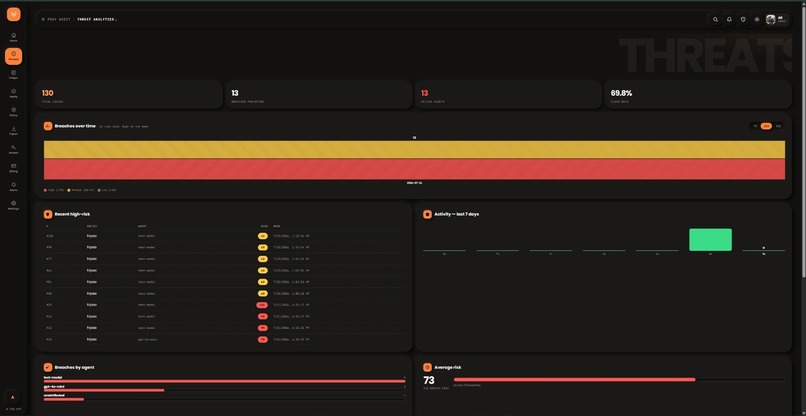Click the Export icon in the sidebar
806x416 pixels.
(x=13, y=131)
